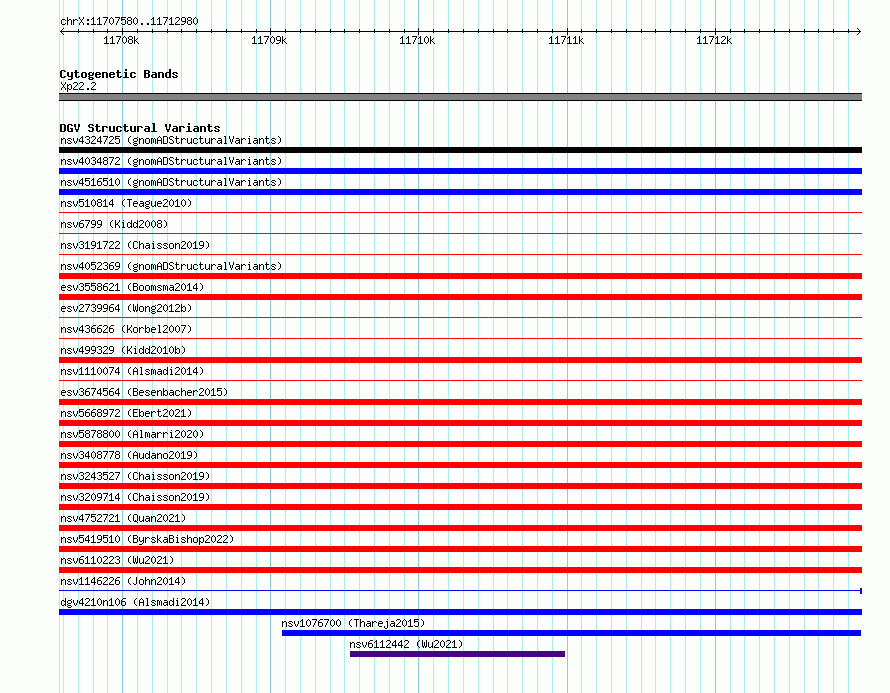Click the purple nsv6112442 variant bar
The width and height of the screenshot is (890, 693).
point(457,654)
